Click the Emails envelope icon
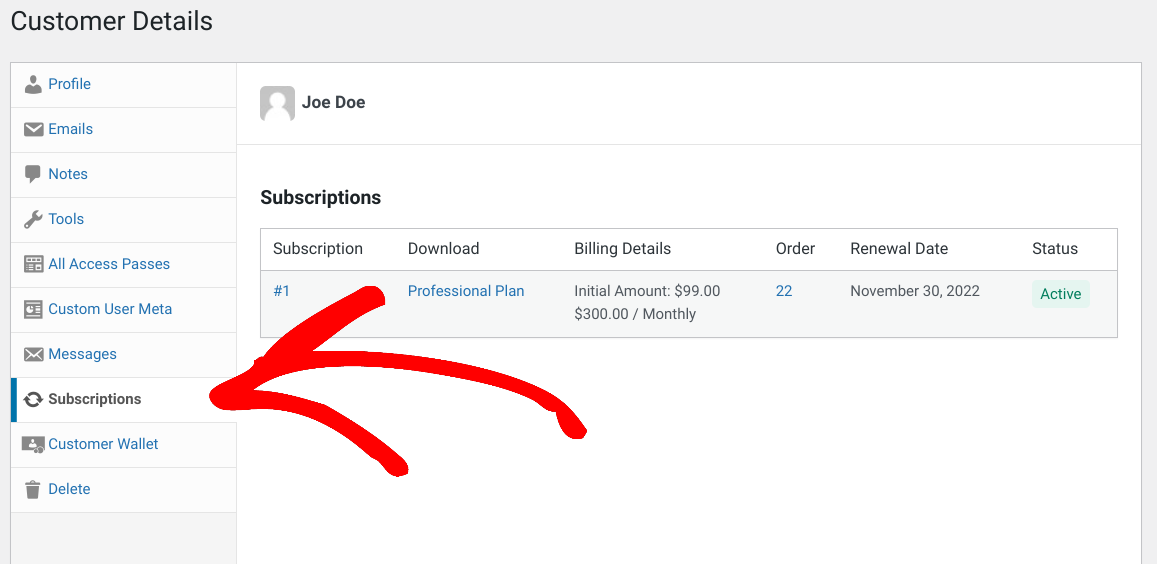Image resolution: width=1157 pixels, height=564 pixels. tap(33, 129)
